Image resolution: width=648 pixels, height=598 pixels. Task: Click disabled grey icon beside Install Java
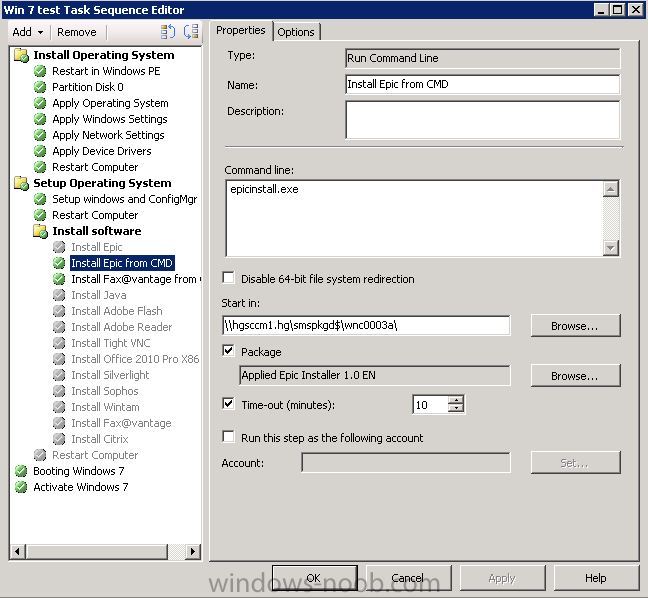click(x=59, y=295)
